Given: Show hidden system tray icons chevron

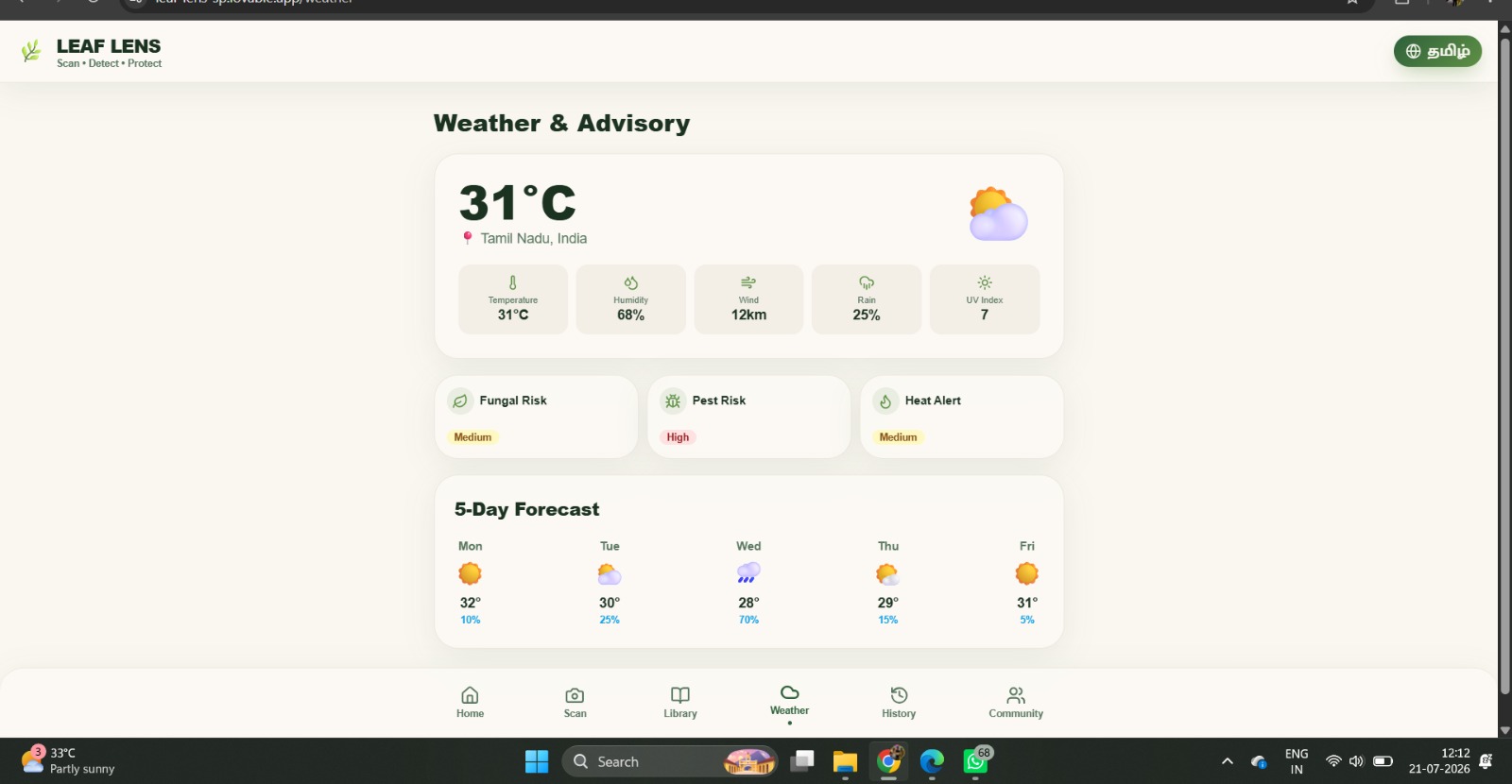Looking at the screenshot, I should point(1228,761).
